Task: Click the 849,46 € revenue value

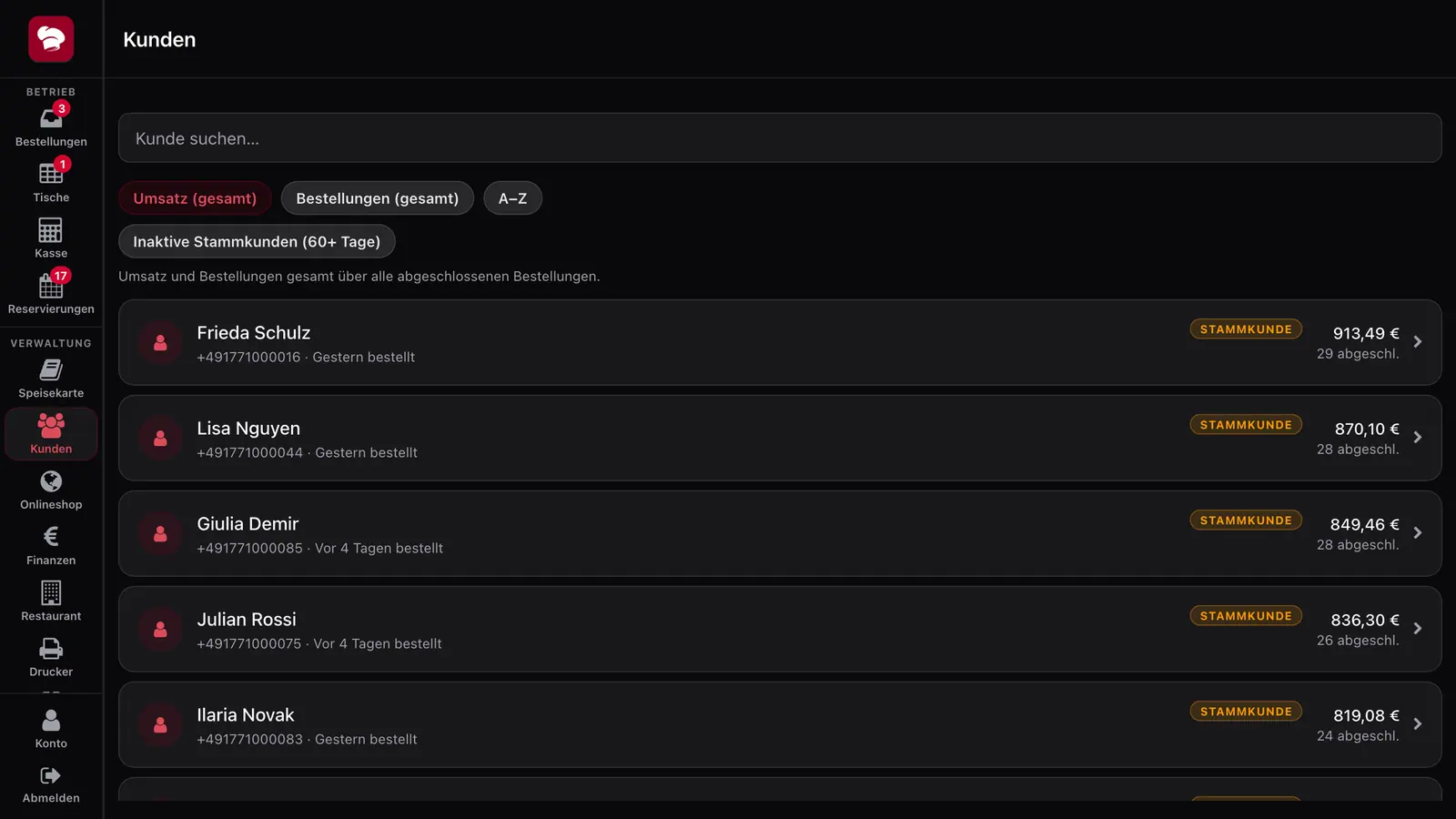Action: click(1364, 525)
